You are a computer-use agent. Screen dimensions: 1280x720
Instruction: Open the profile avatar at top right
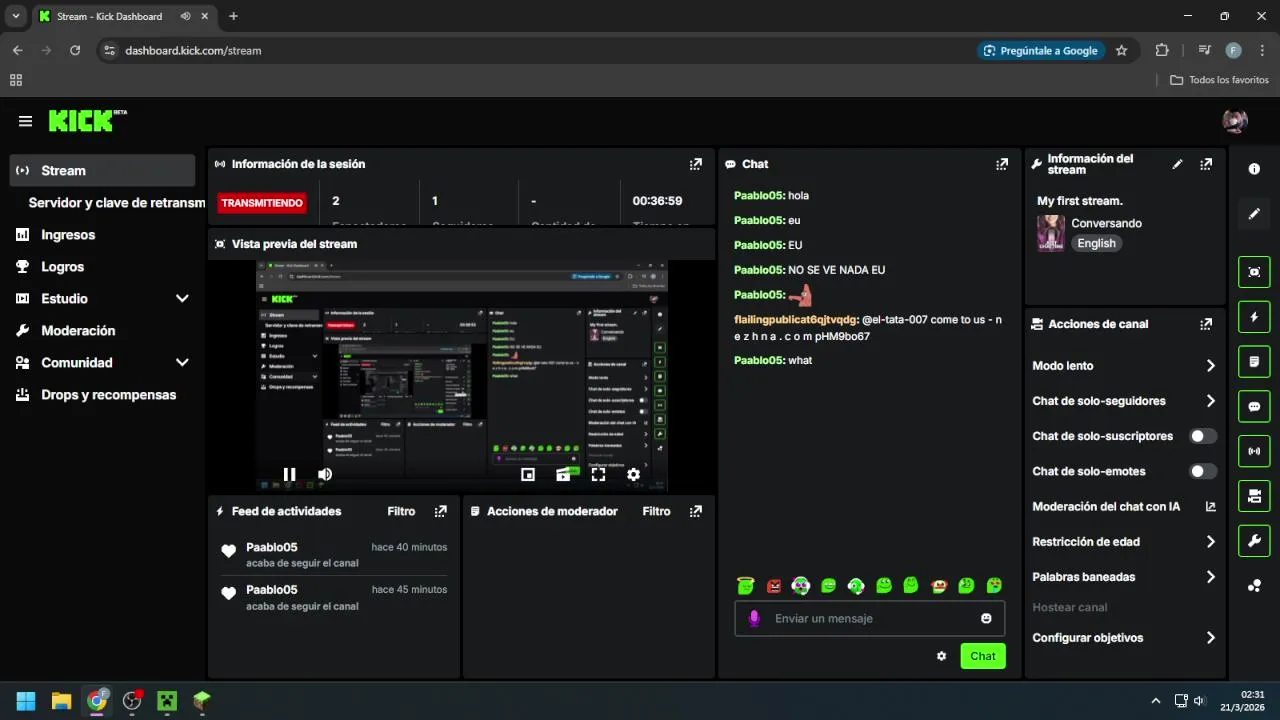click(1235, 121)
